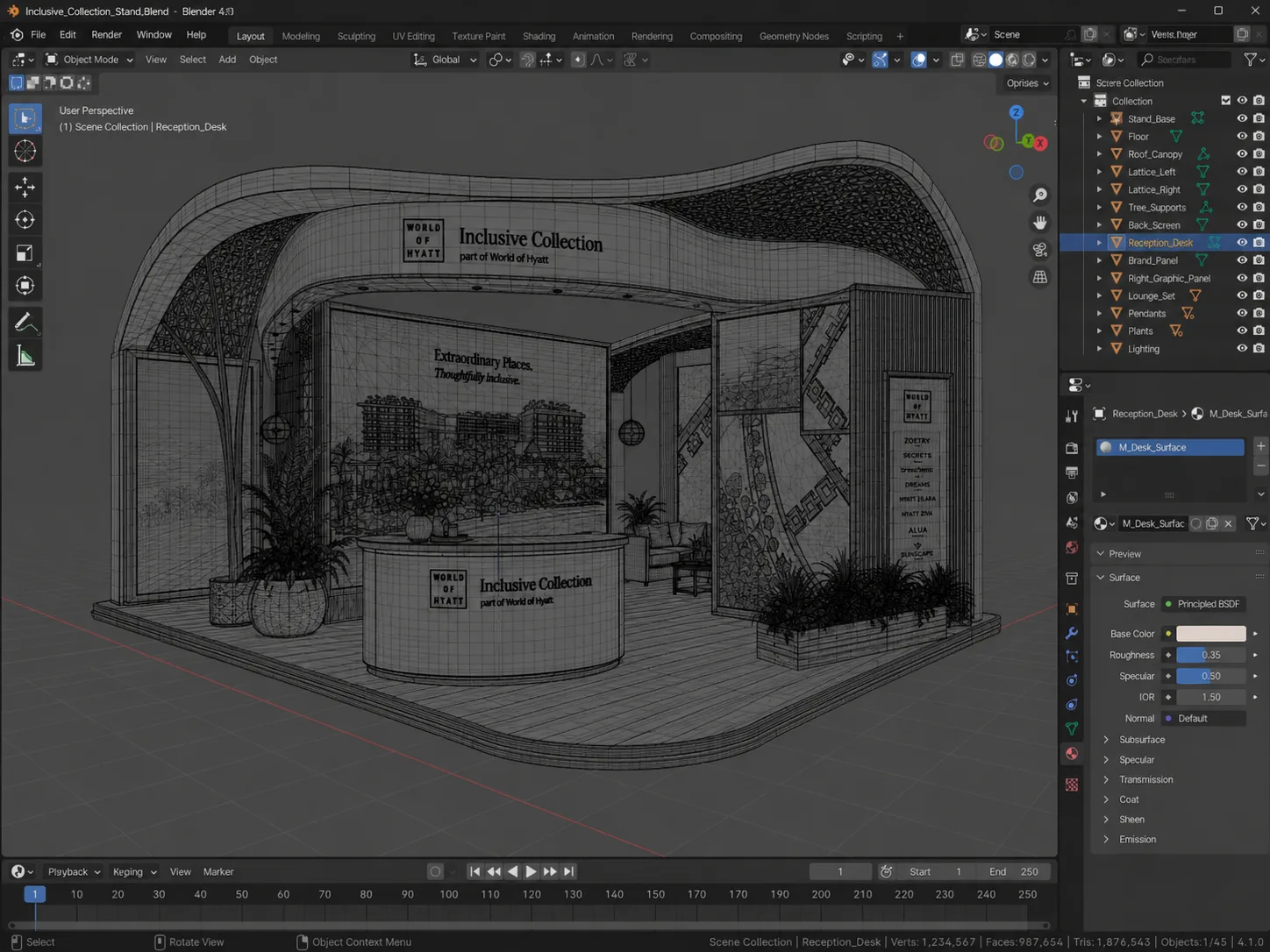The width and height of the screenshot is (1270, 952).
Task: Open the Material properties tab
Action: tap(1072, 754)
